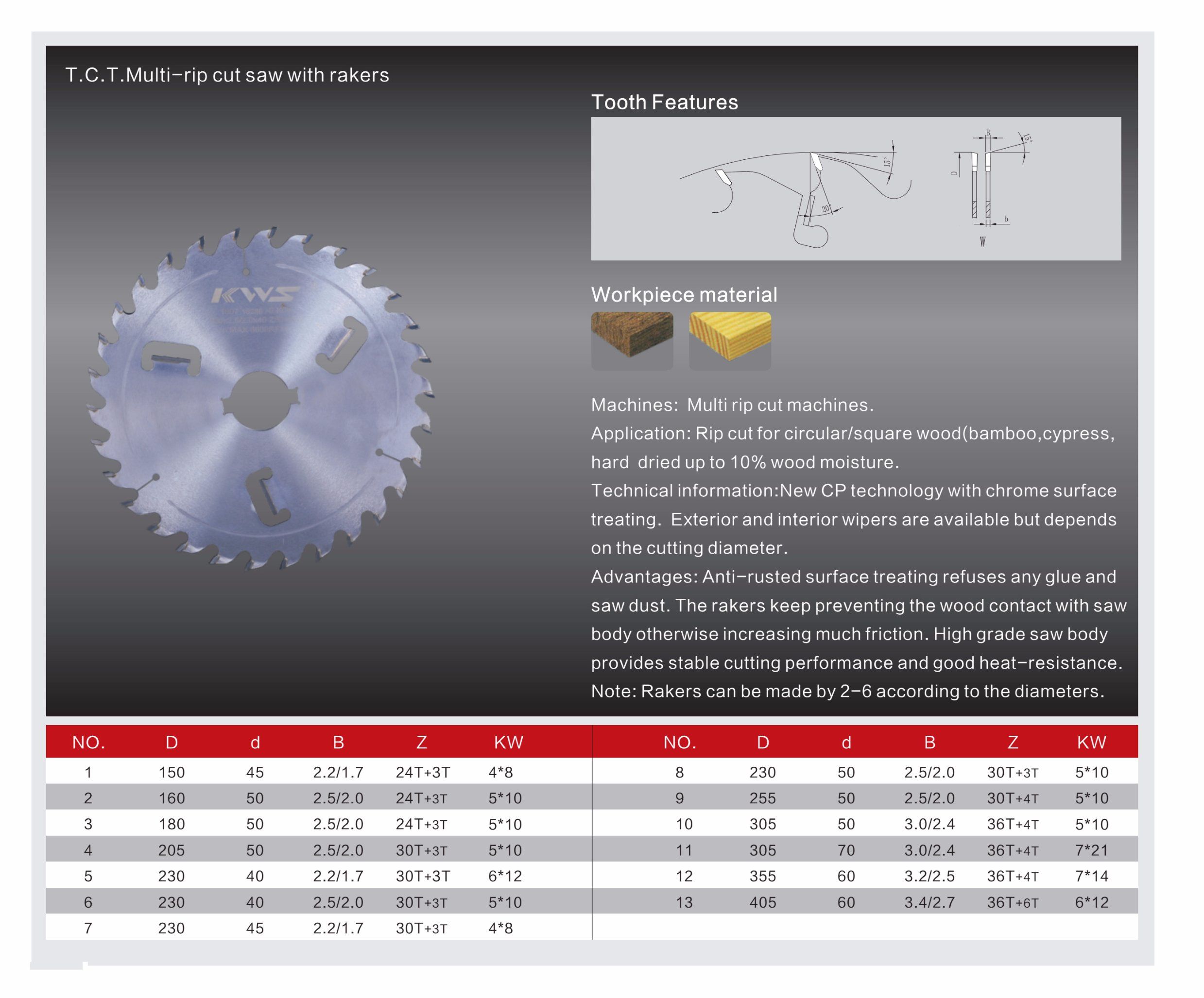Image resolution: width=1204 pixels, height=998 pixels.
Task: Click the '6*12' keyway in row 13
Action: coord(1092,902)
